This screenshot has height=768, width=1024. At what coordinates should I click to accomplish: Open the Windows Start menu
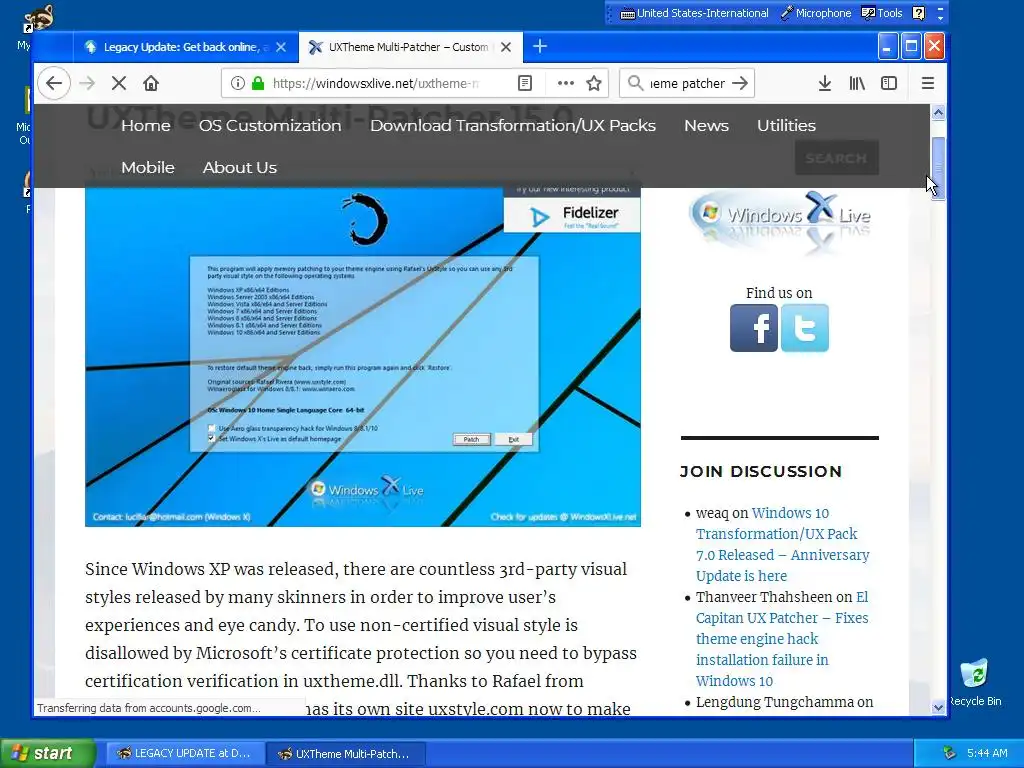[48, 753]
